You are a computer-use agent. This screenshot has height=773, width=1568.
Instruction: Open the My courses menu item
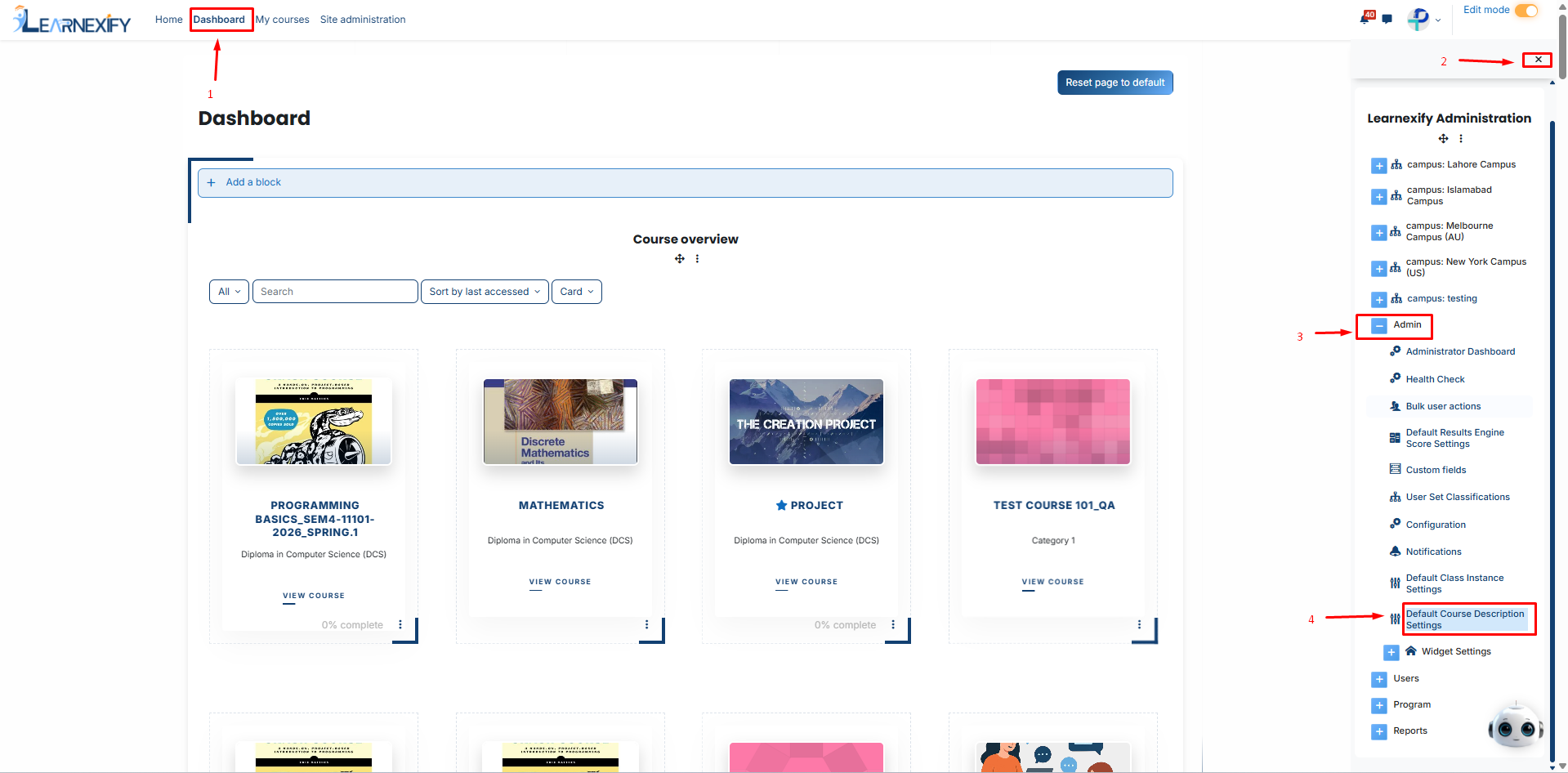[282, 20]
